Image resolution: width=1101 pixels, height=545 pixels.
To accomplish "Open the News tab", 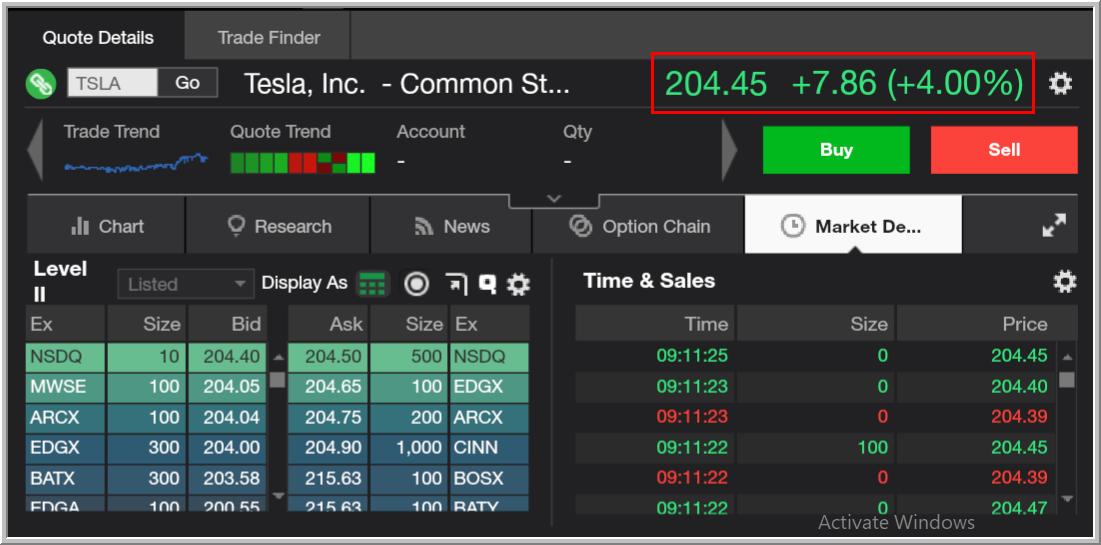I will [x=451, y=225].
